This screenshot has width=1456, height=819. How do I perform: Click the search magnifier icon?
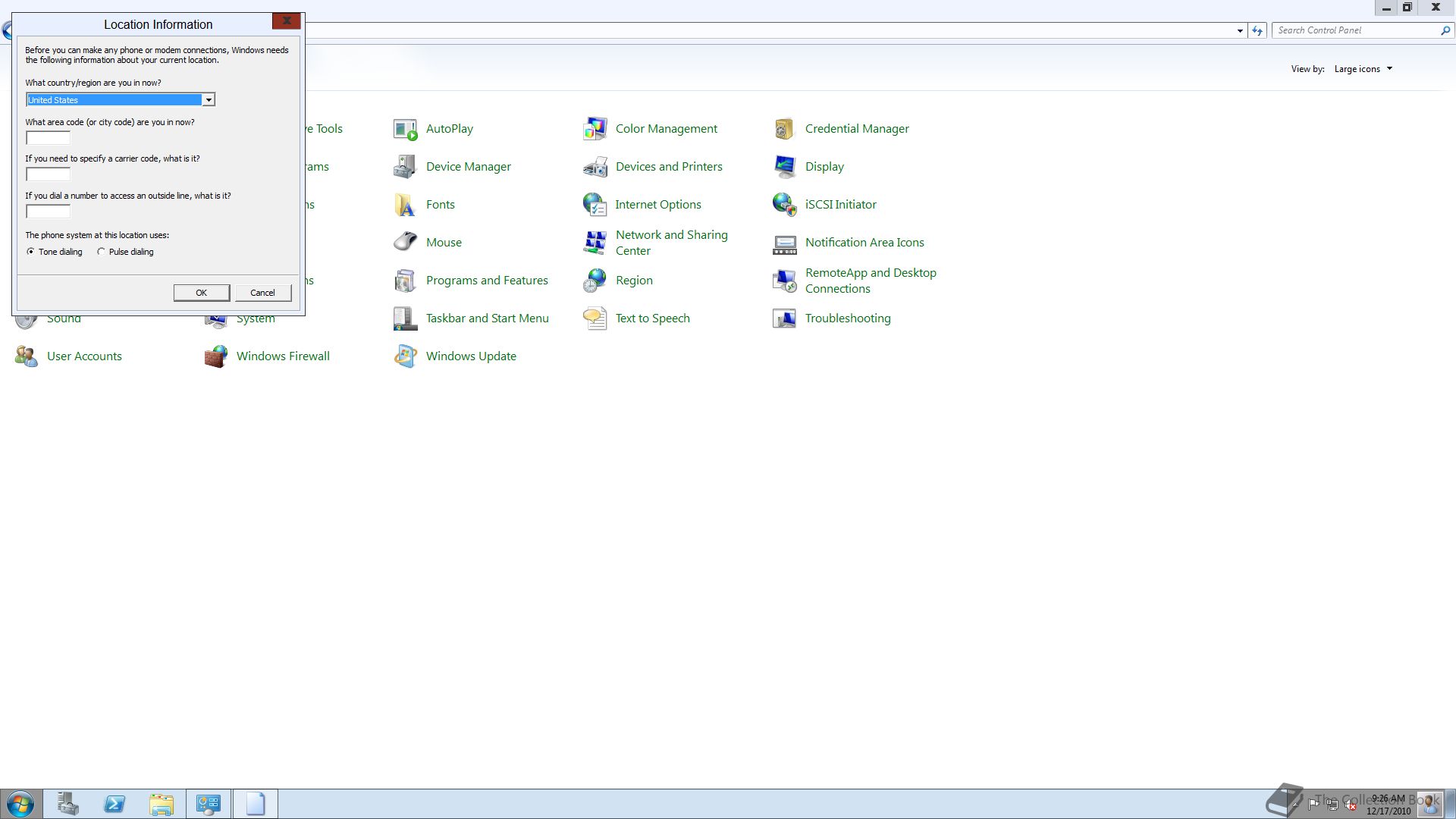coord(1445,30)
